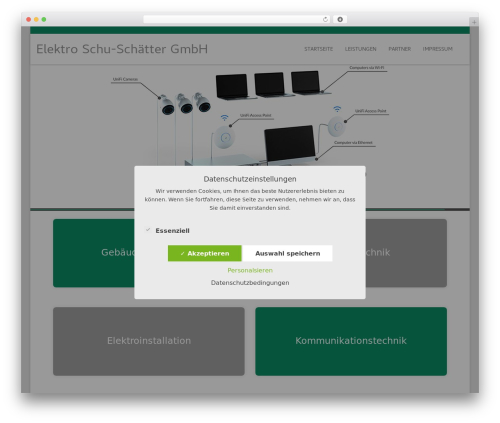This screenshot has height=423, width=500.
Task: Click the browser address bar
Action: pyautogui.click(x=236, y=19)
